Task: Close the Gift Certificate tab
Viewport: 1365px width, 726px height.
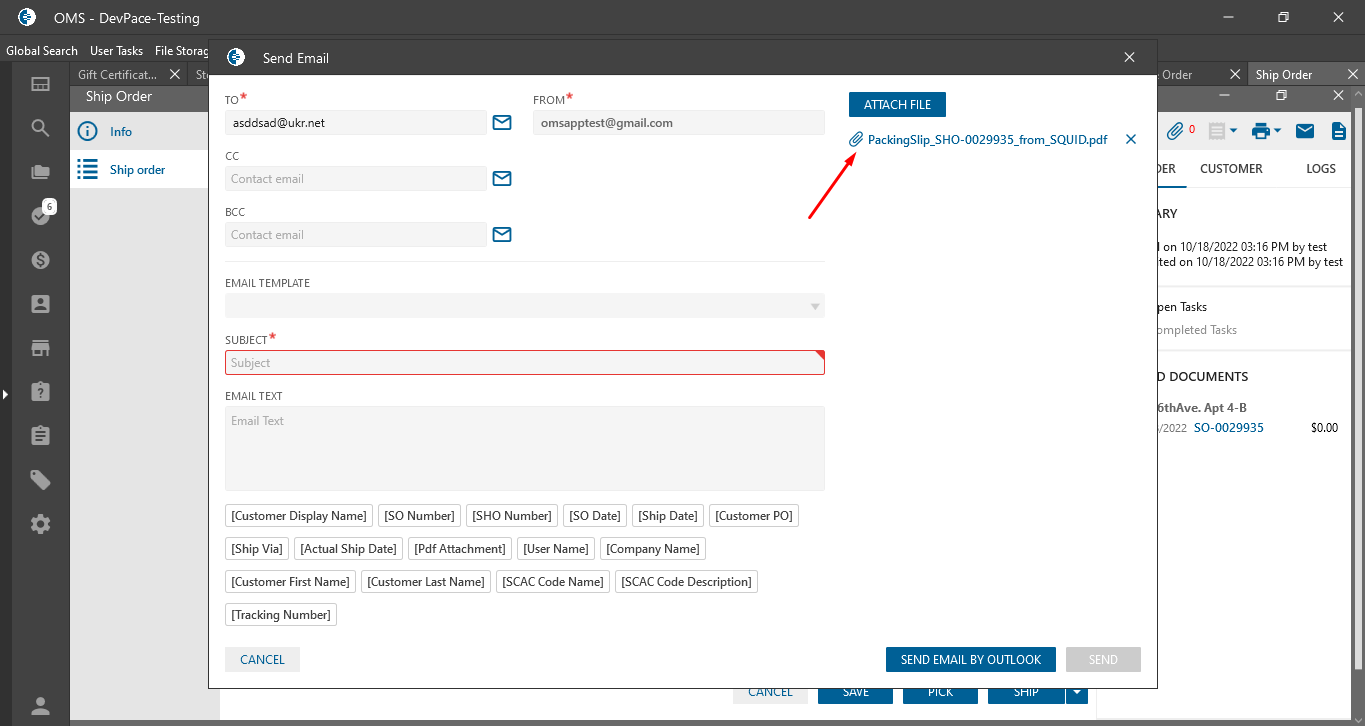Action: [175, 75]
